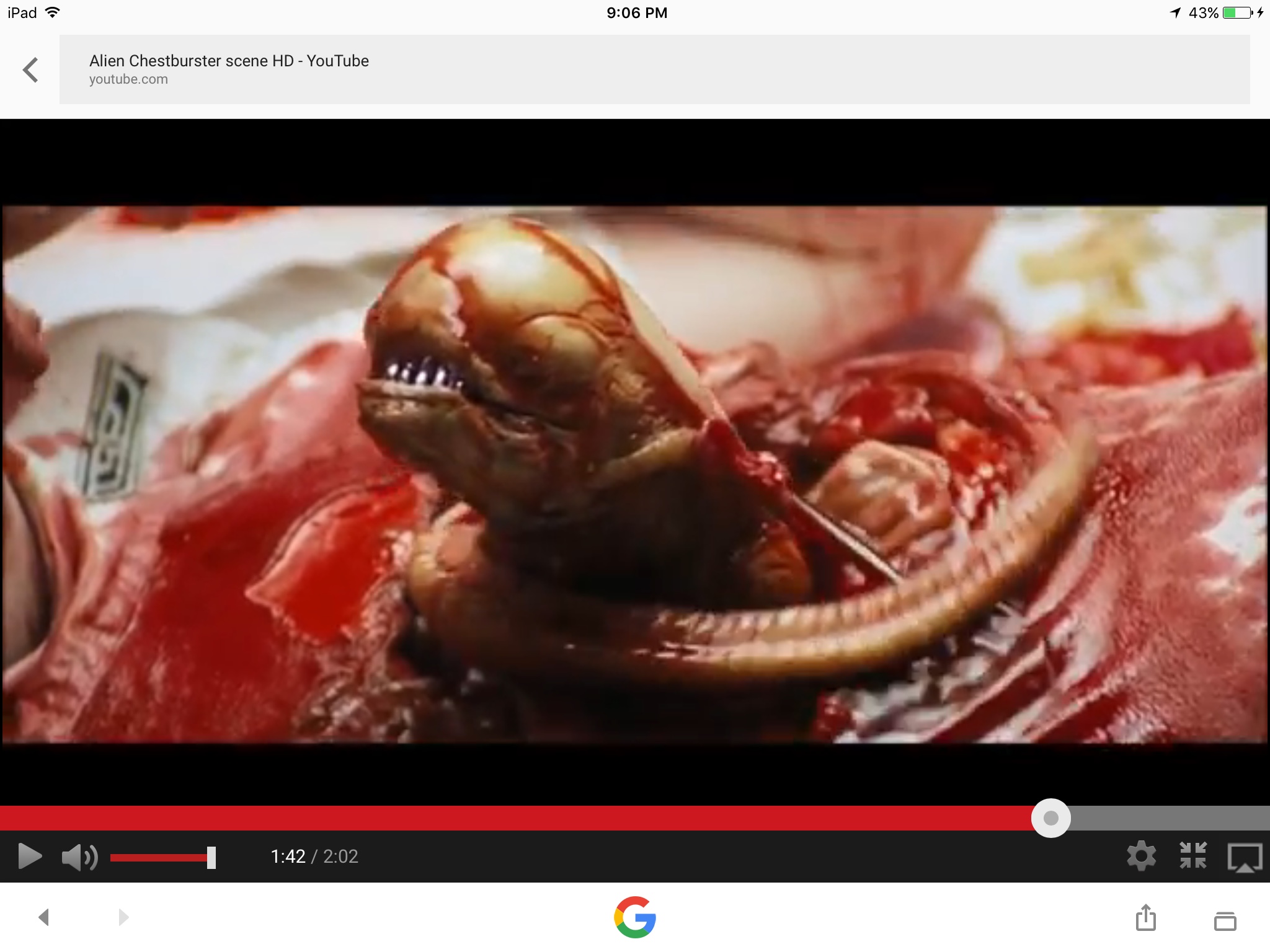Tap the 43% battery percentage text

coord(1204,13)
